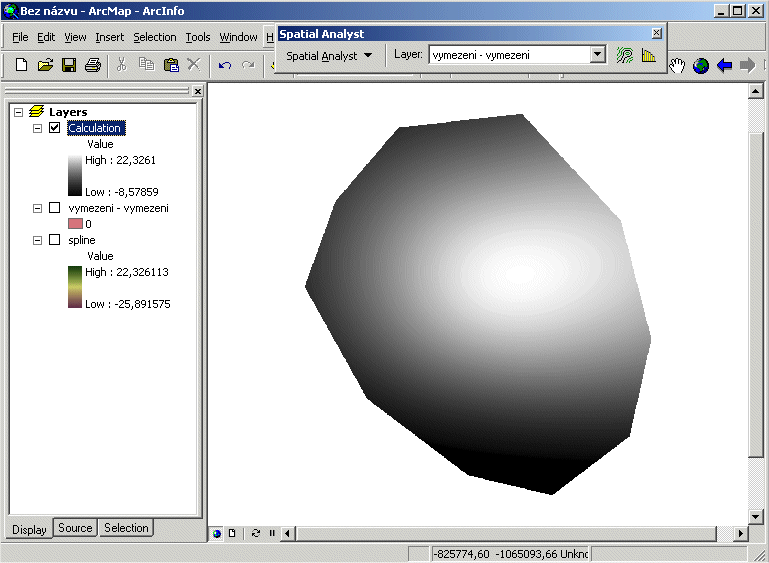The height and width of the screenshot is (563, 769).
Task: Switch to the Source tab
Action: (x=75, y=528)
